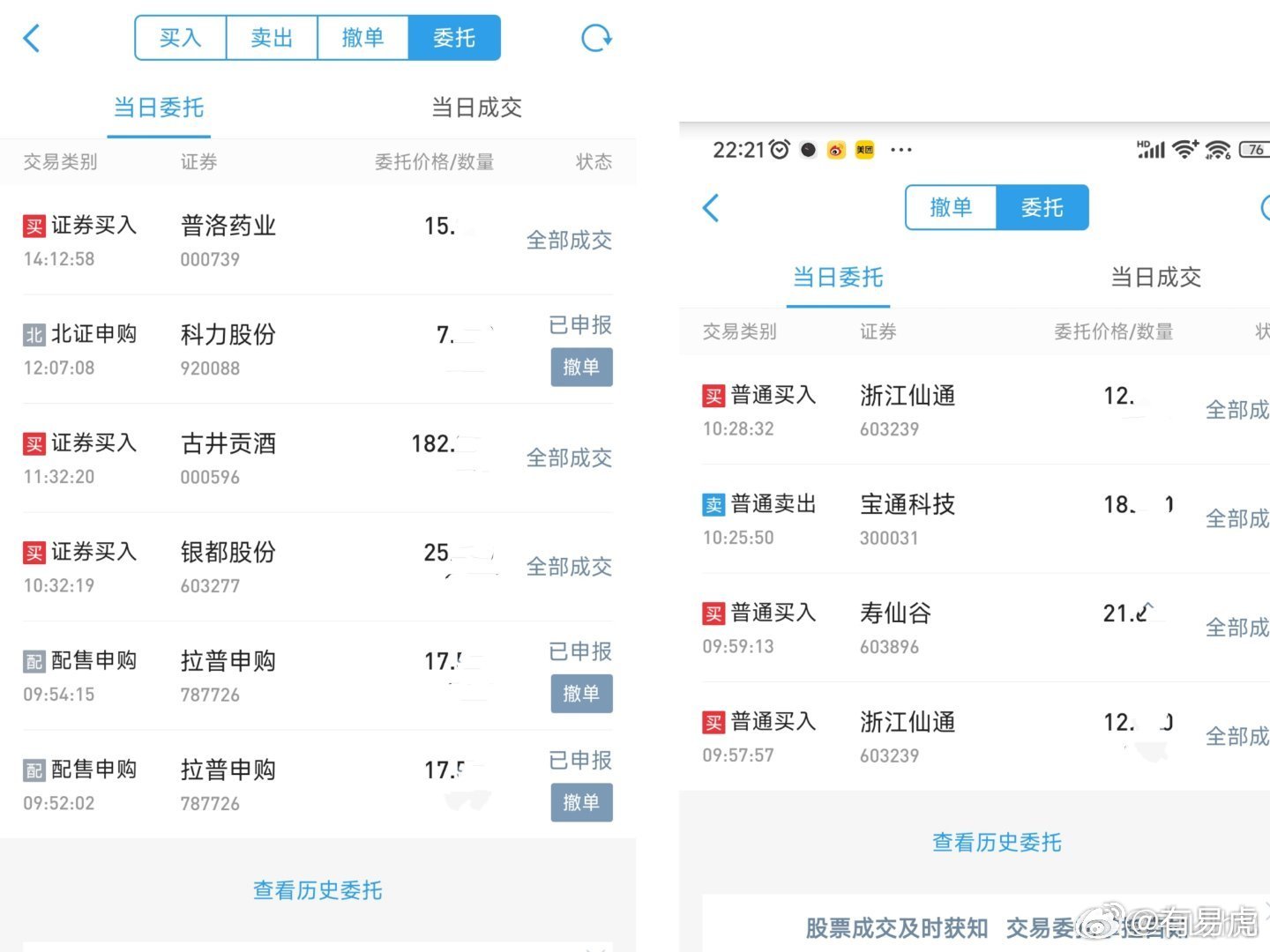Click 委托价格/数量 header in right panel
This screenshot has height=952, width=1270.
click(x=1114, y=332)
